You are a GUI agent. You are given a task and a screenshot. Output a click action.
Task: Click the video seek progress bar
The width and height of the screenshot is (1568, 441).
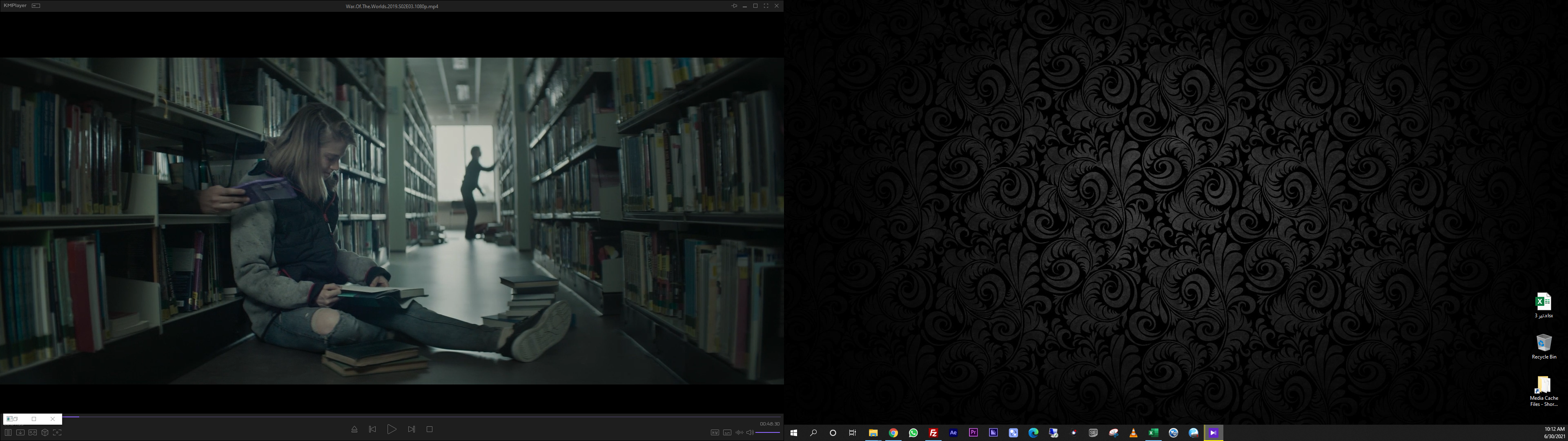(x=390, y=416)
